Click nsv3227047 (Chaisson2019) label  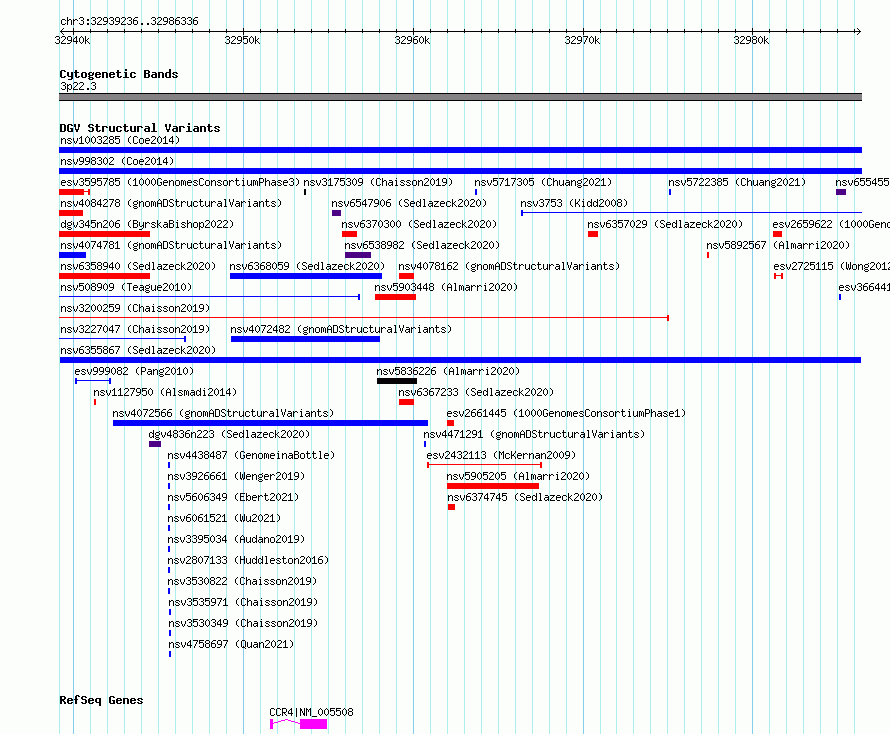tap(135, 329)
